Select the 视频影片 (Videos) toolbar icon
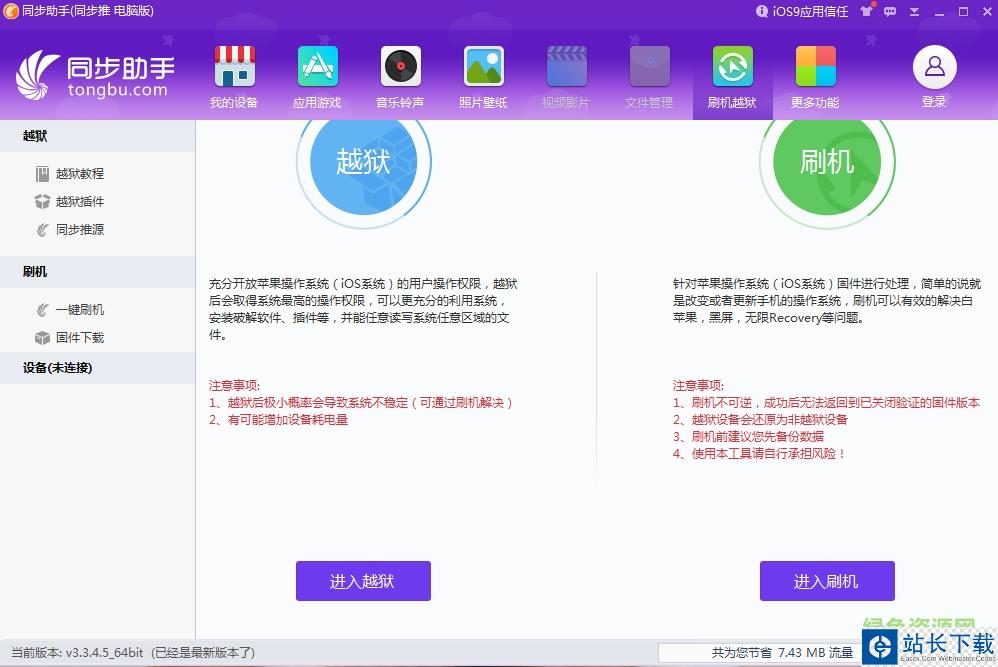 tap(566, 77)
